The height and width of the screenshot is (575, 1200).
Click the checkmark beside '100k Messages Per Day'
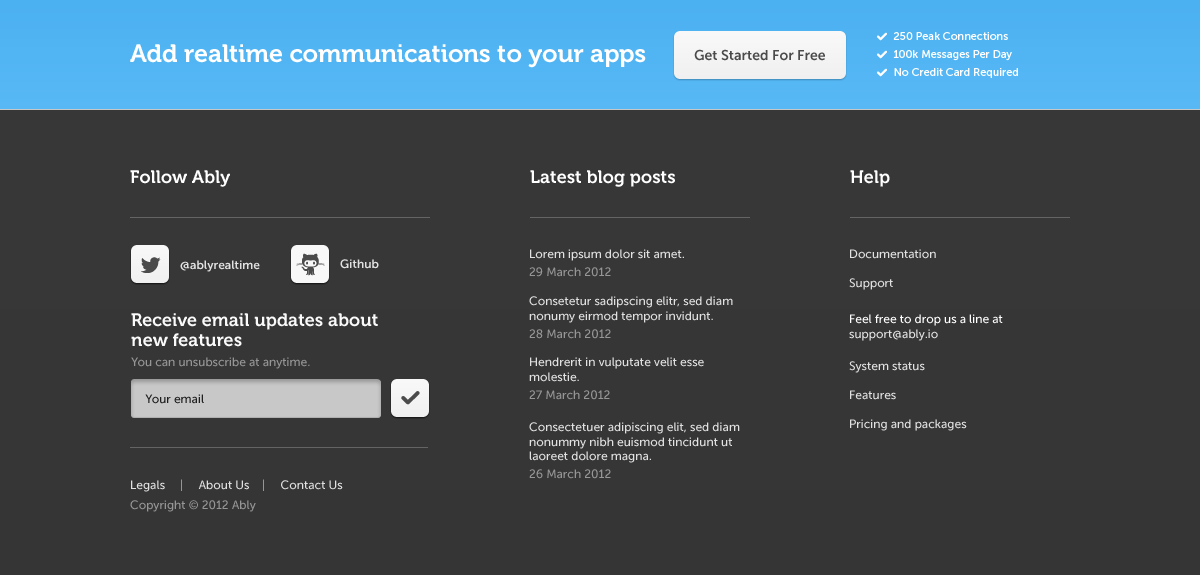pos(882,55)
